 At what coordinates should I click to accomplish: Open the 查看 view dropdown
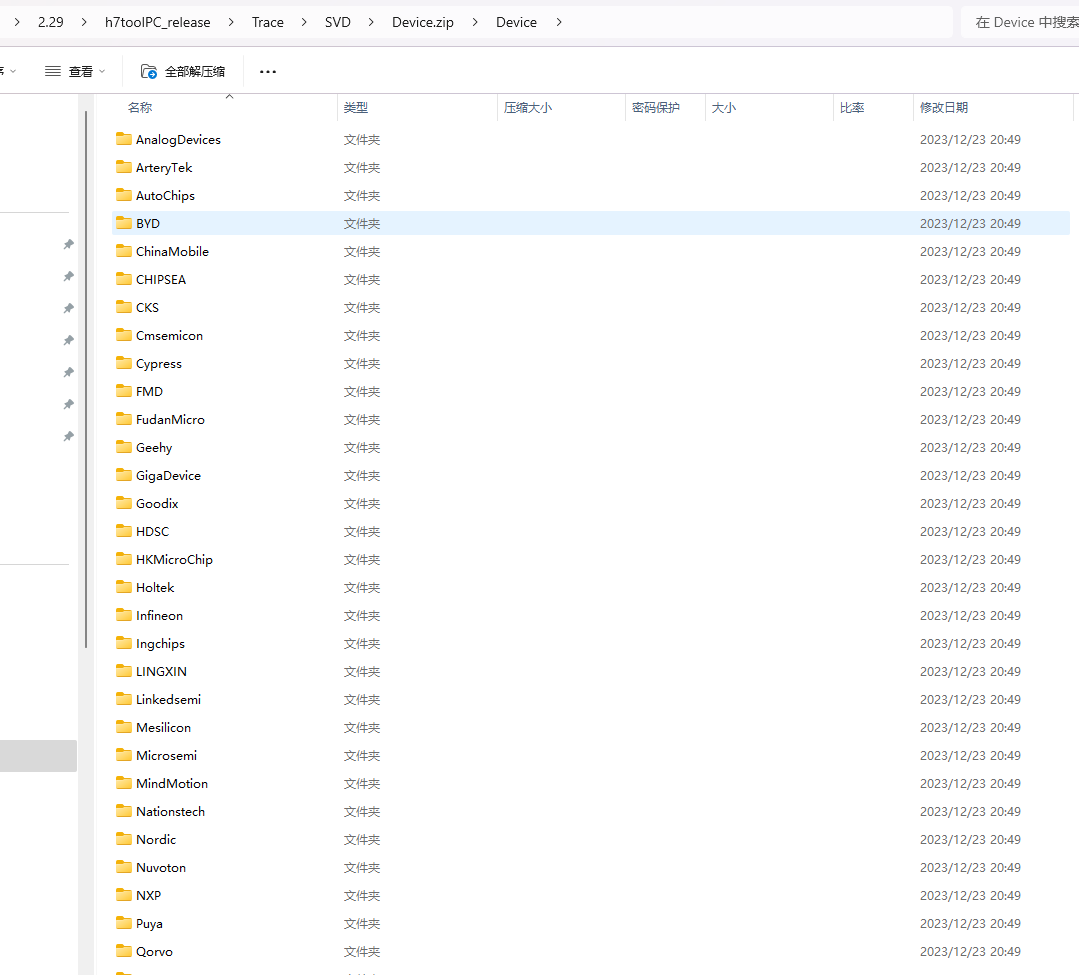pos(75,71)
